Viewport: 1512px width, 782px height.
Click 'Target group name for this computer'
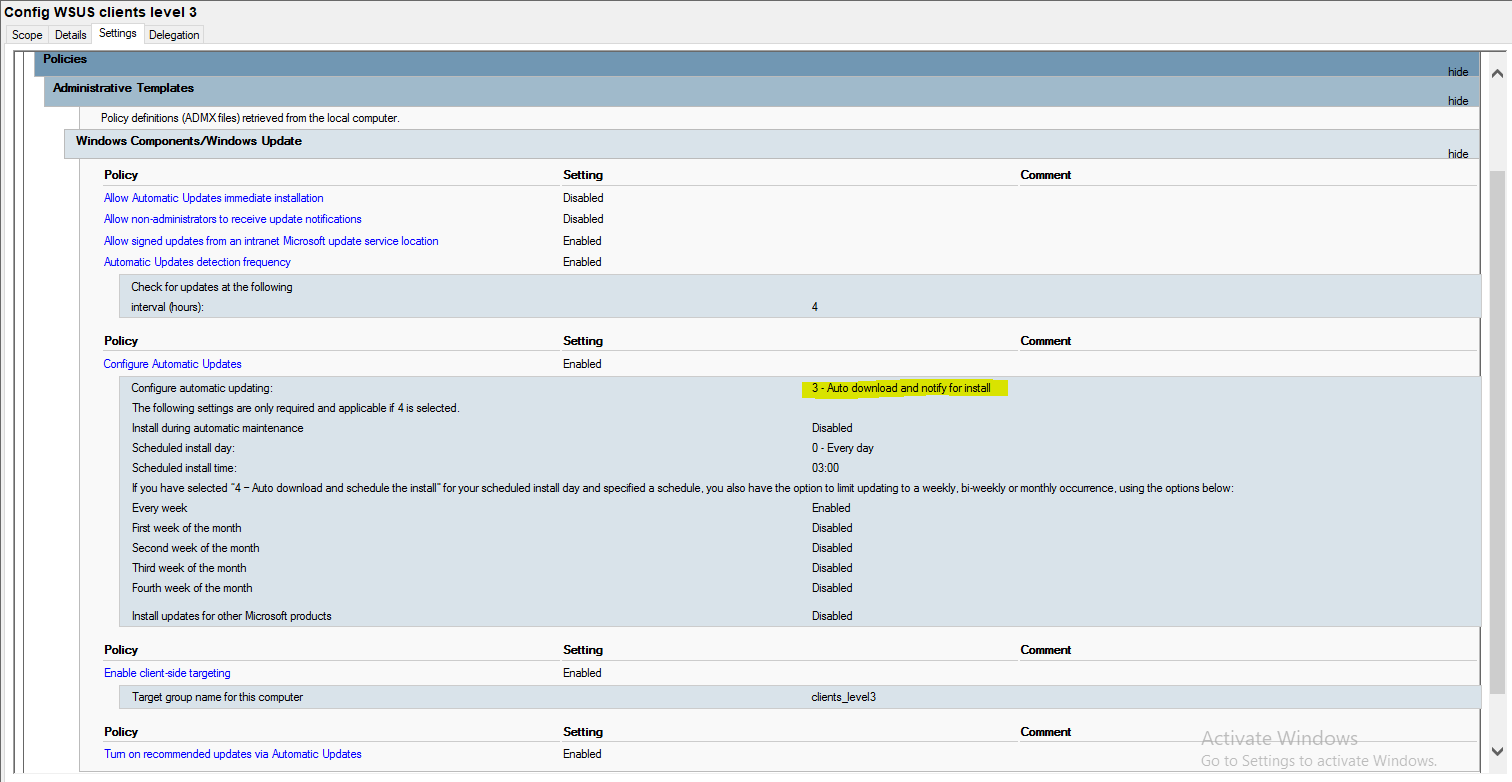[x=217, y=697]
